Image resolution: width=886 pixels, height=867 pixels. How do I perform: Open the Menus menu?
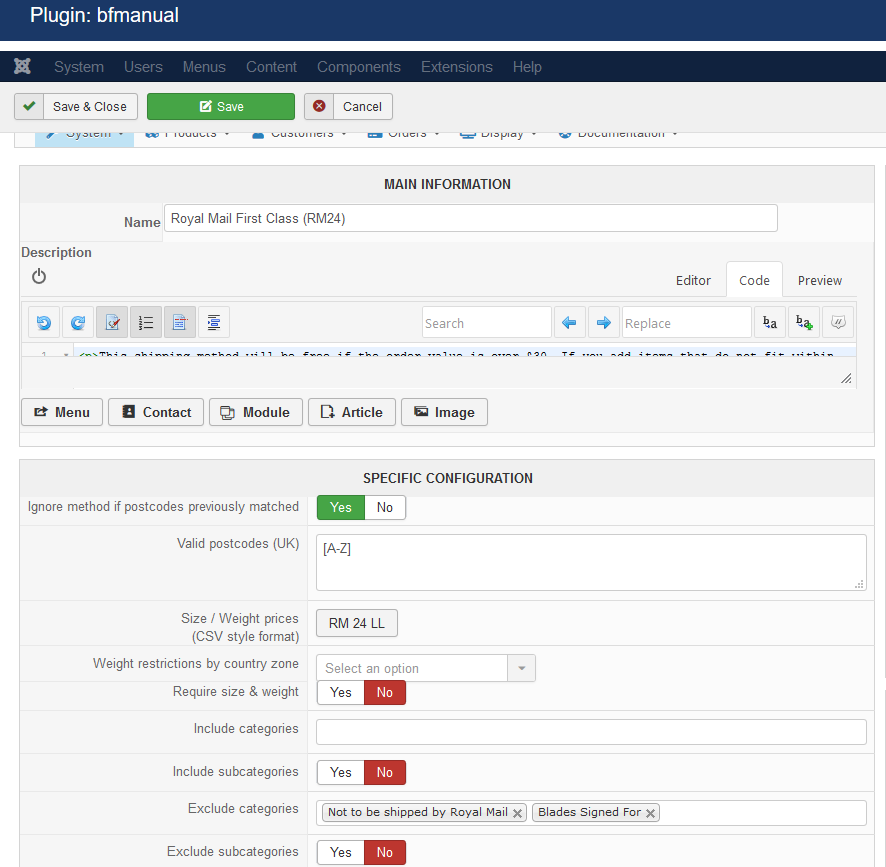[204, 67]
